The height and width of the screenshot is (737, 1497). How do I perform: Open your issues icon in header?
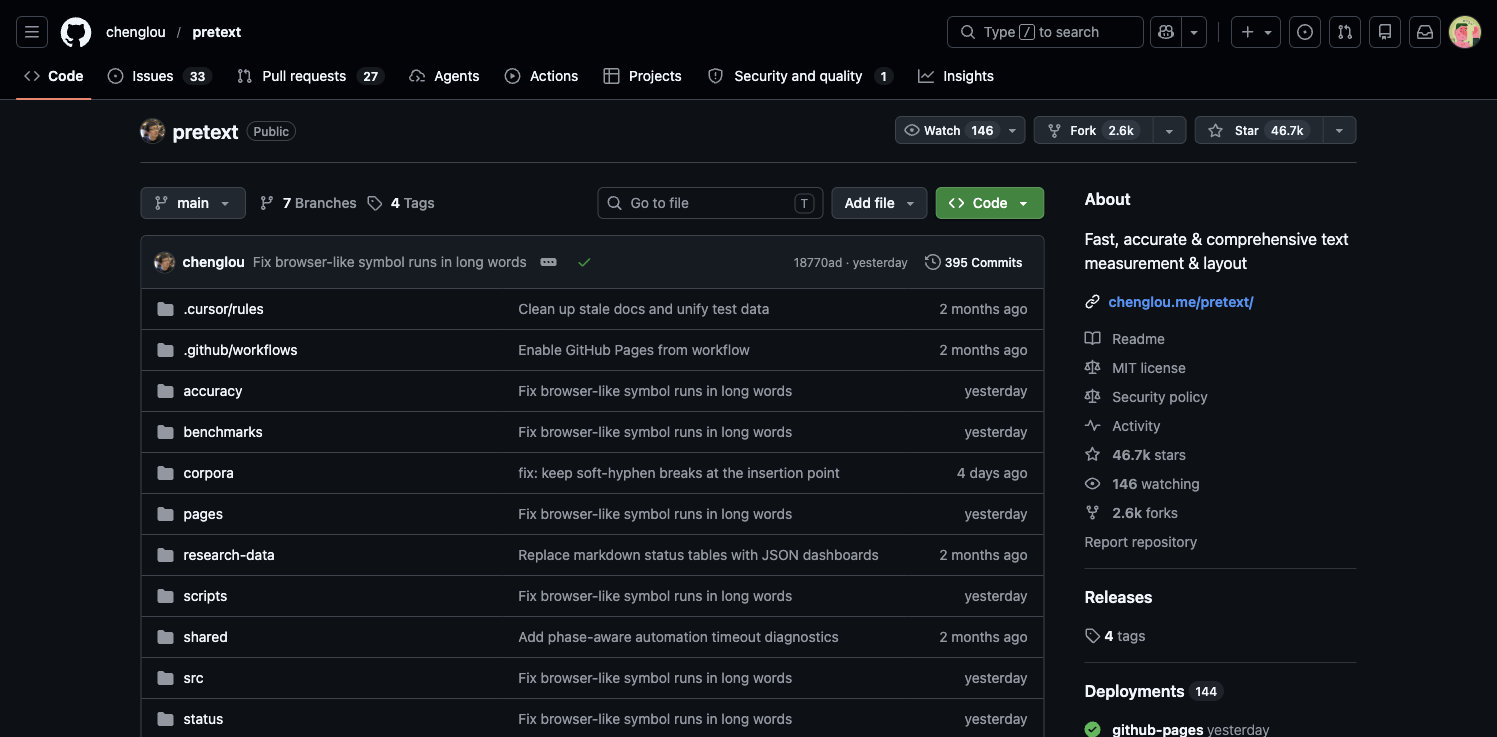point(1305,32)
